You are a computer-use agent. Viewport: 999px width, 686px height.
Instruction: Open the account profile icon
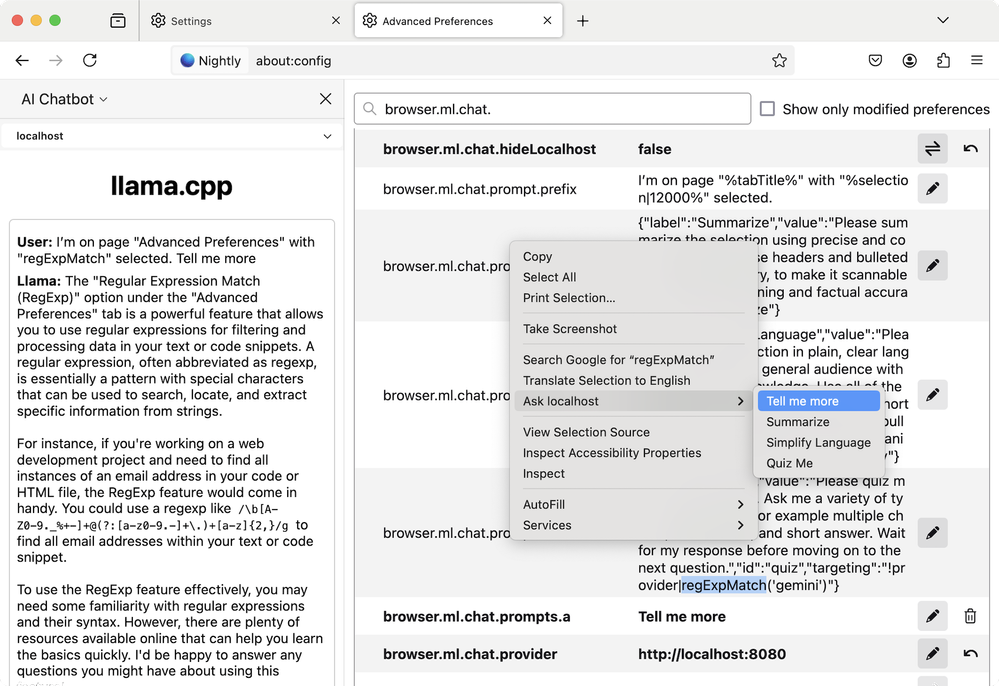pos(910,61)
